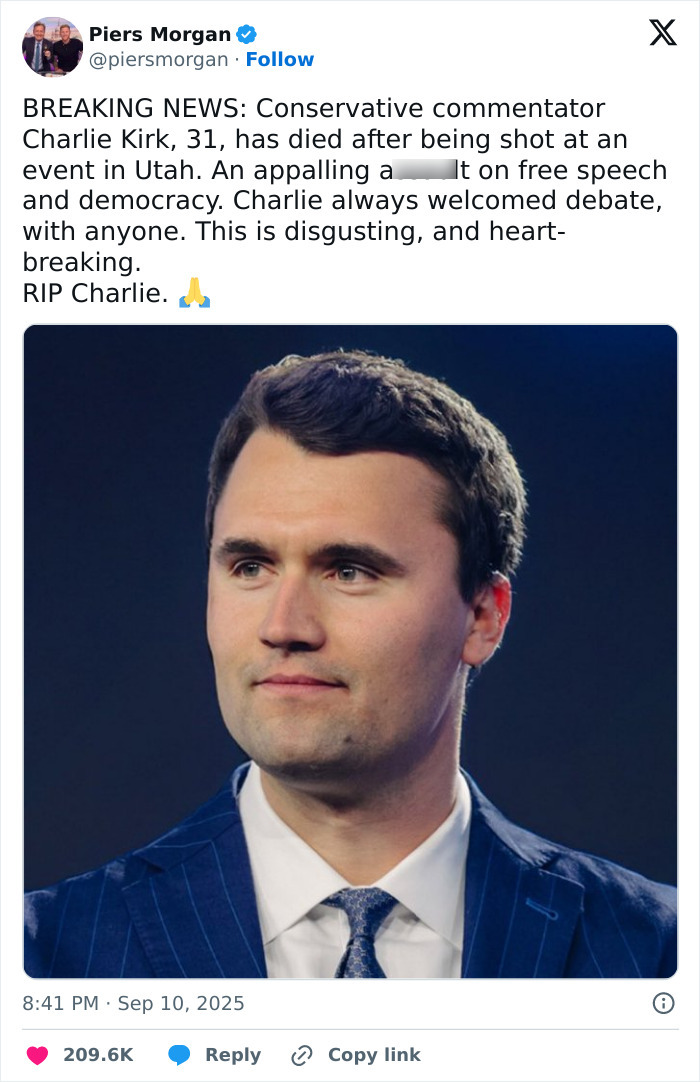
Task: Click Piers Morgan's circular profile picture
Action: coord(52,46)
